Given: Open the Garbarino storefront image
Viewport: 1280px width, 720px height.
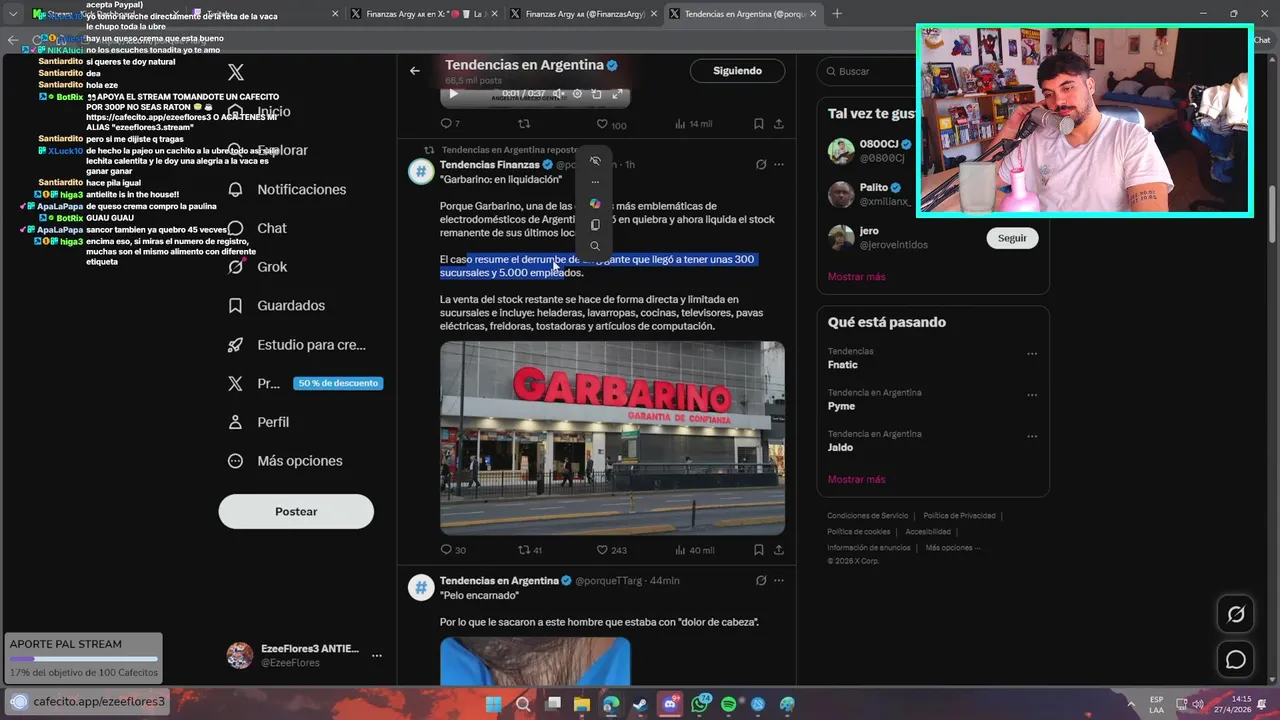Looking at the screenshot, I should point(612,438).
